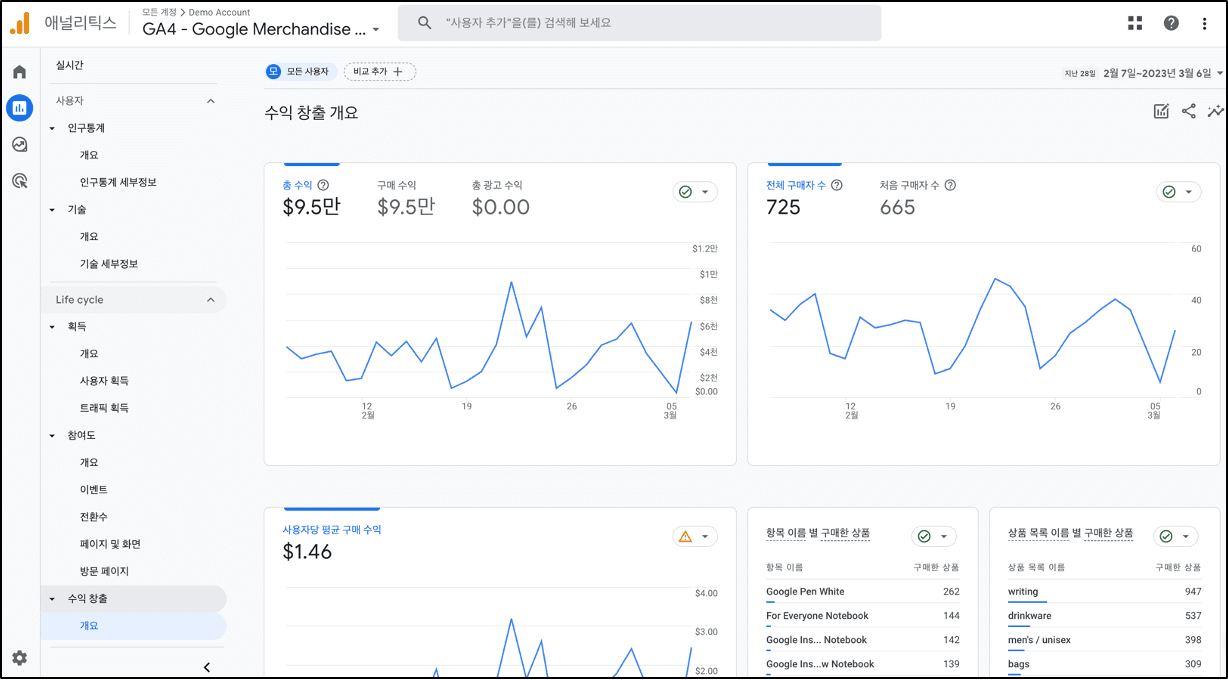Collapse the 인구통계 tree group

[x=52, y=129]
